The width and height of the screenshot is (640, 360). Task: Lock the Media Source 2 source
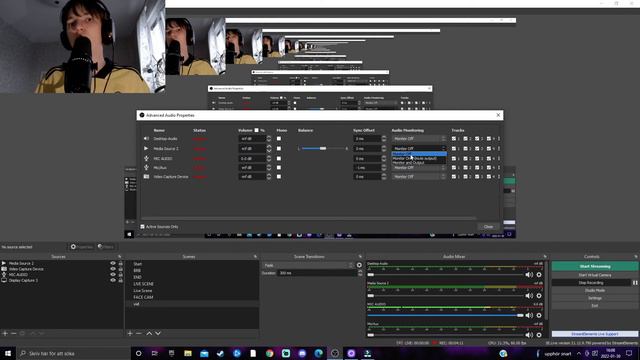point(120,264)
